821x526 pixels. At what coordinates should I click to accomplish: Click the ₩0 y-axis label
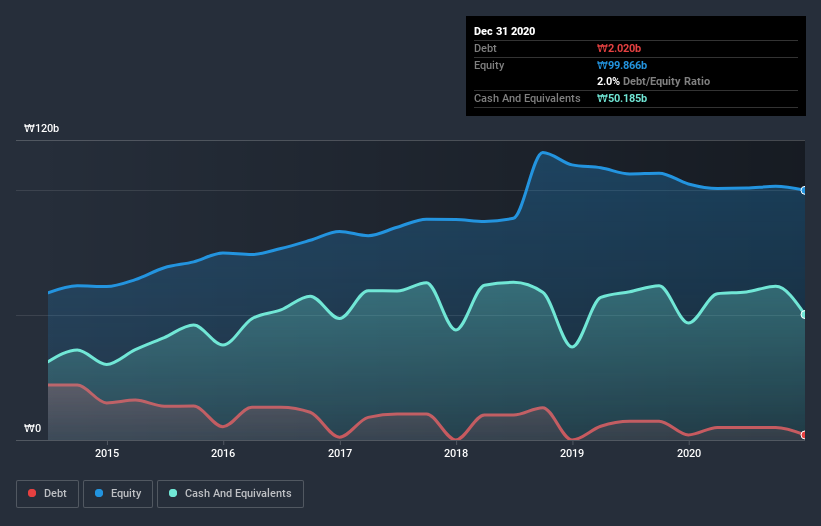32,429
